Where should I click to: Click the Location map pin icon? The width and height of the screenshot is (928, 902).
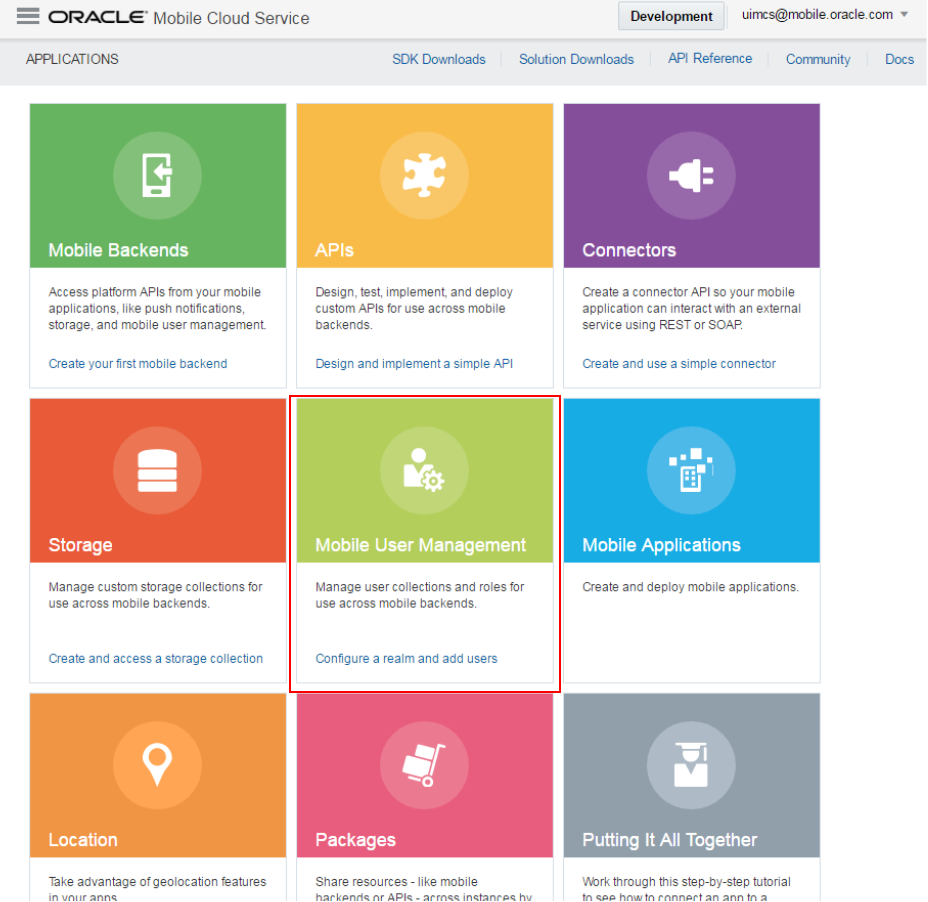[x=157, y=765]
